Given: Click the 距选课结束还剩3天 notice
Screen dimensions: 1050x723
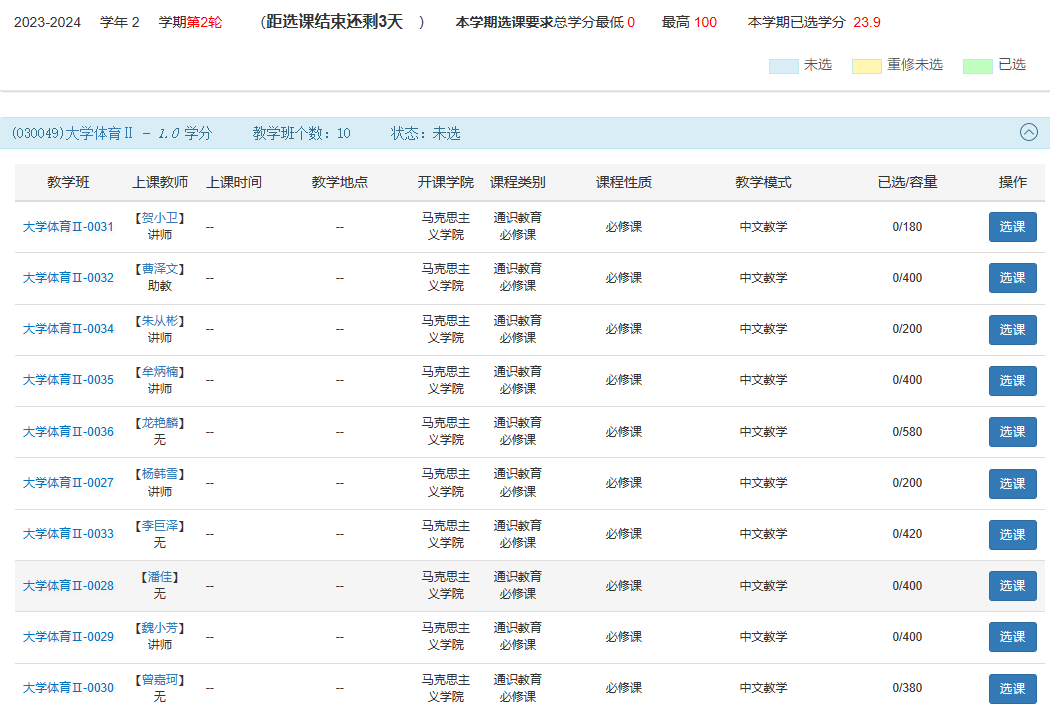Looking at the screenshot, I should (334, 22).
